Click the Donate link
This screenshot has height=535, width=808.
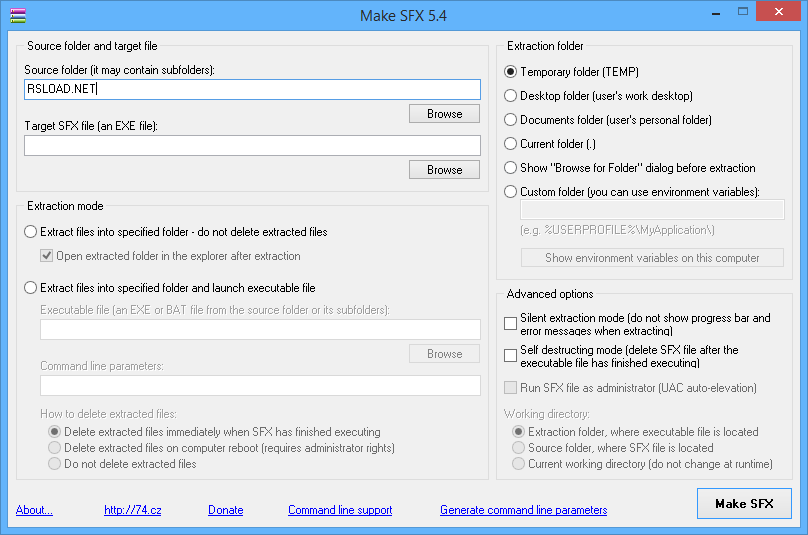(225, 510)
